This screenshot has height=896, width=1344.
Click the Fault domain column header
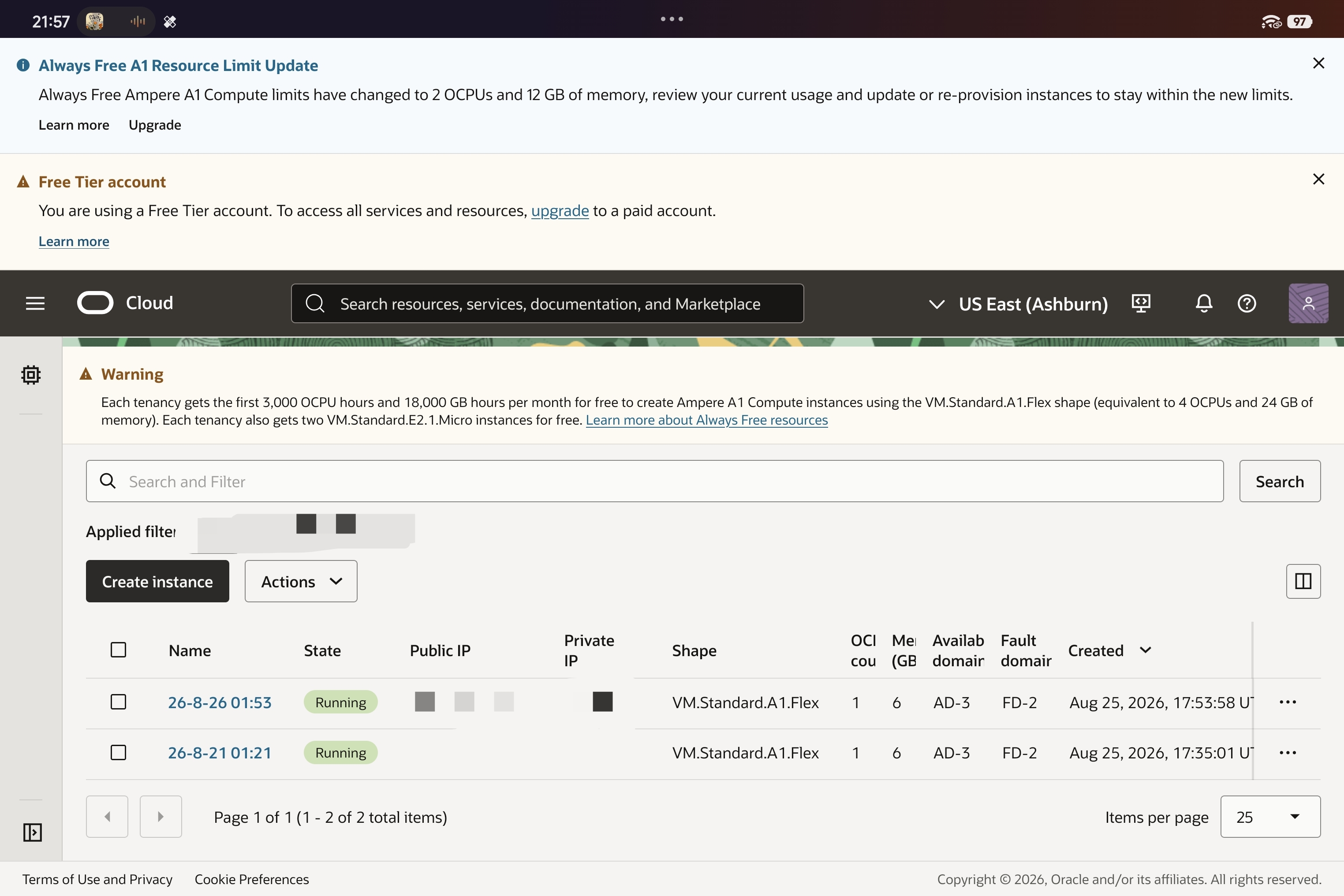point(1026,650)
